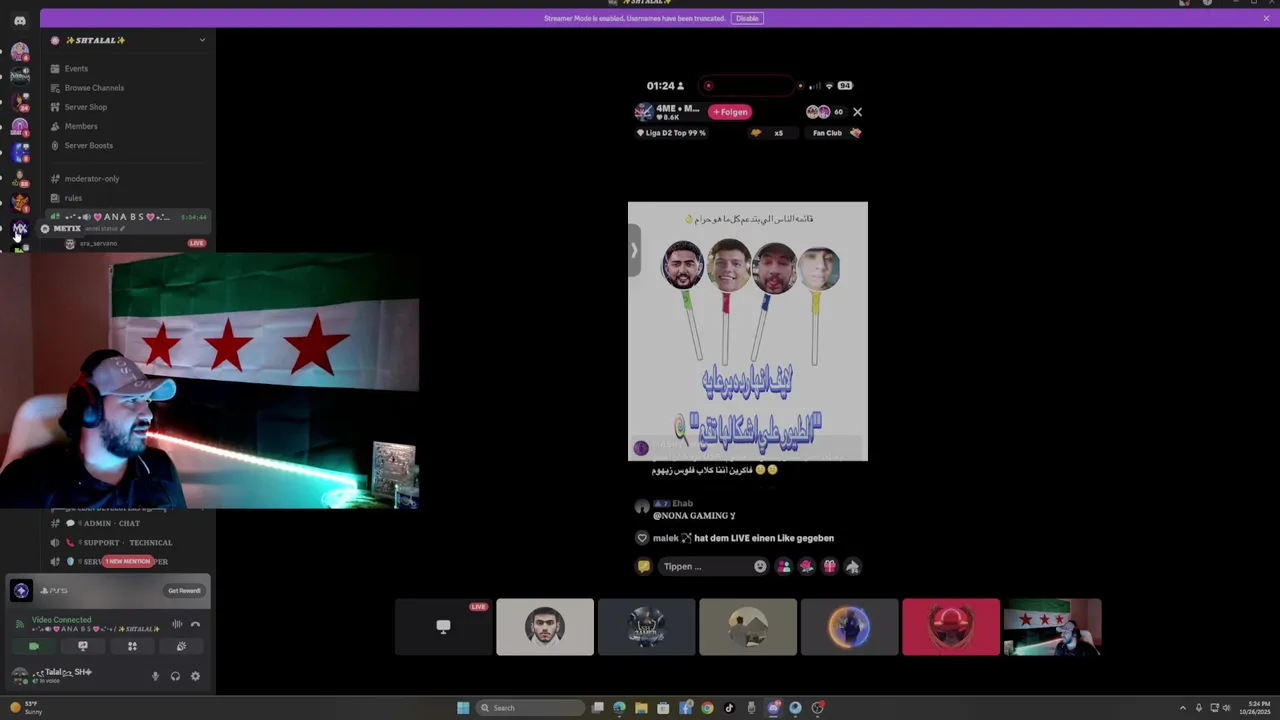This screenshot has height=720, width=1280.
Task: Expand the side arrow on stream picture
Action: (x=634, y=250)
